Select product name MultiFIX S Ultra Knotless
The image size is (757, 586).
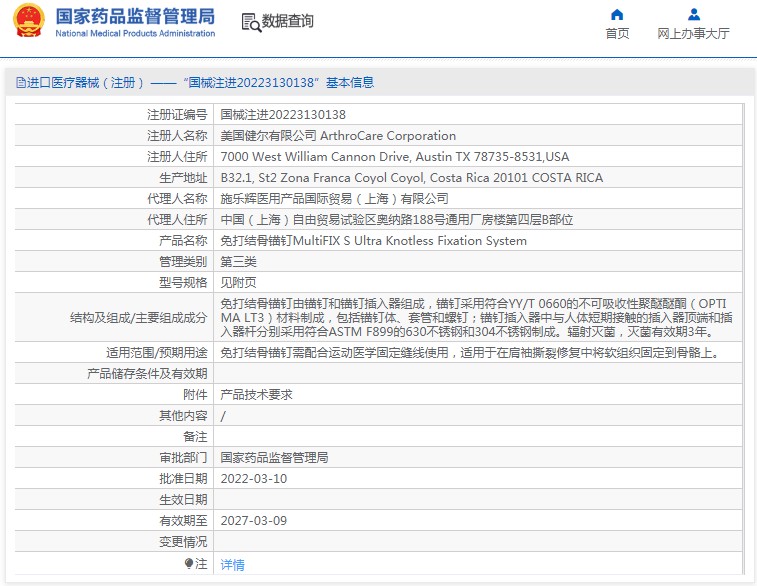click(373, 240)
